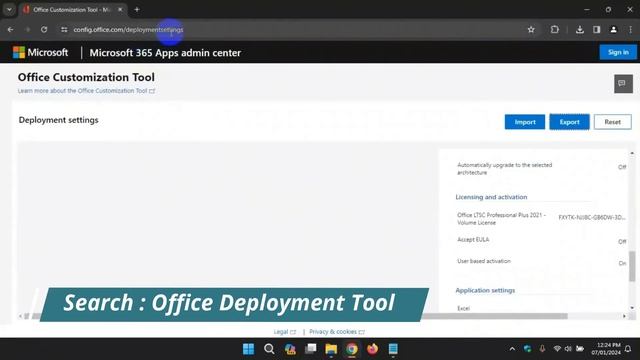The width and height of the screenshot is (640, 360).
Task: Open Windows taskbar search
Action: (269, 349)
